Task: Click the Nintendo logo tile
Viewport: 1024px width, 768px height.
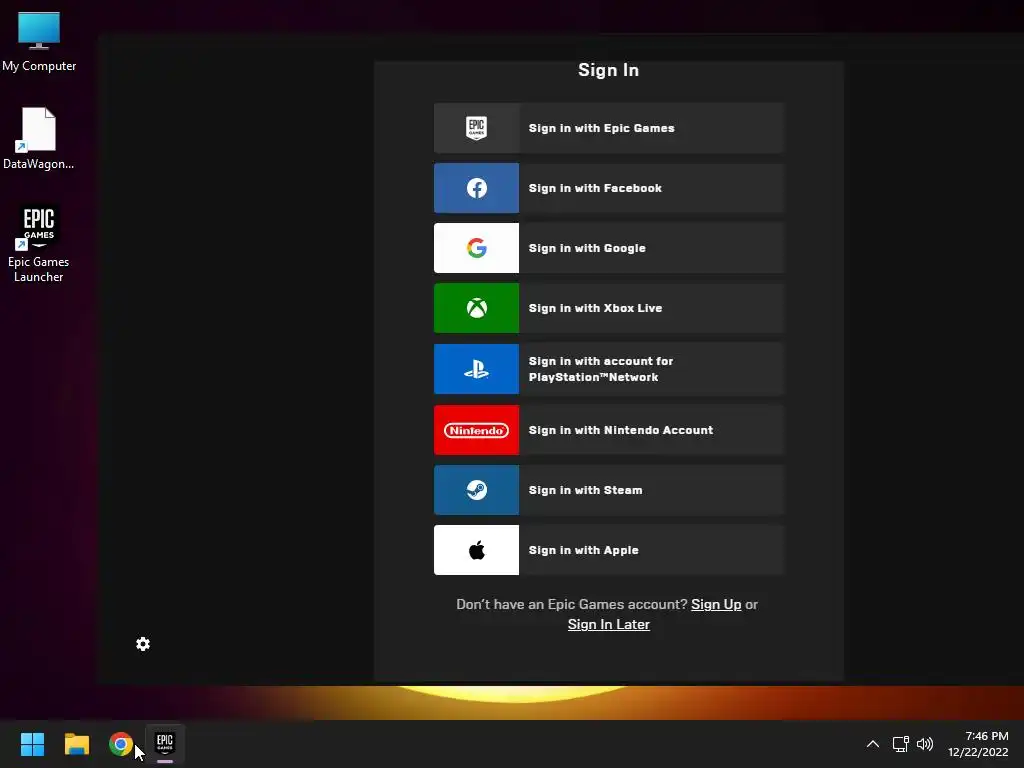Action: (476, 430)
